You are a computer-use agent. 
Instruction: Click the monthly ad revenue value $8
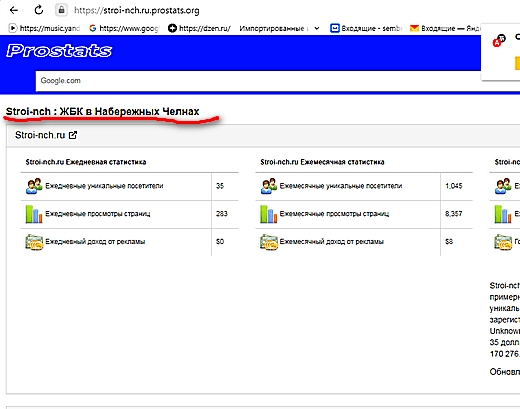pyautogui.click(x=449, y=242)
